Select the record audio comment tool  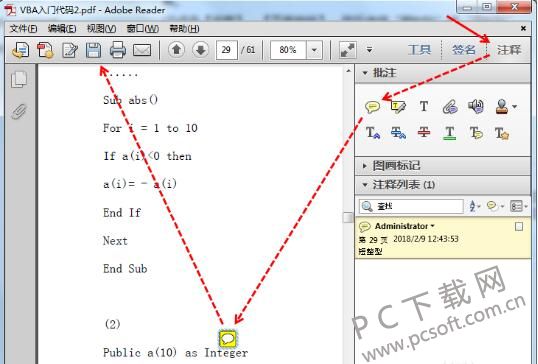tap(476, 106)
